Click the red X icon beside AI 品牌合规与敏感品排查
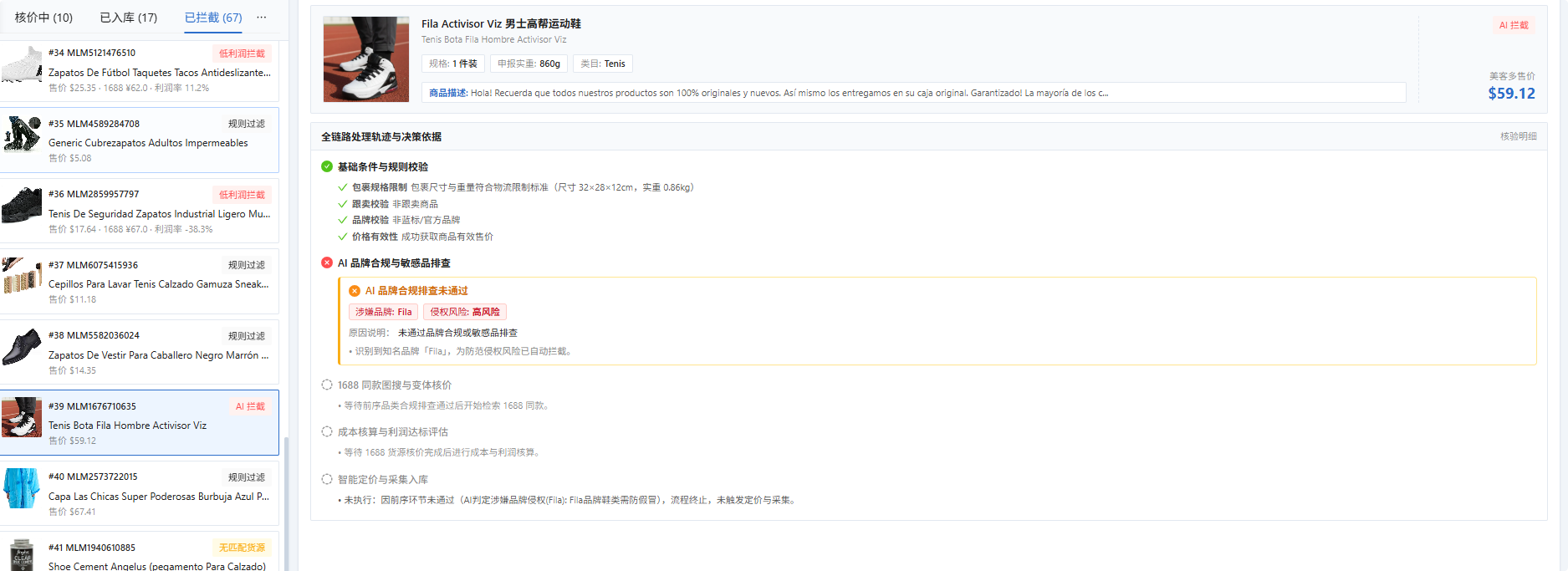The height and width of the screenshot is (571, 1568). (x=327, y=263)
